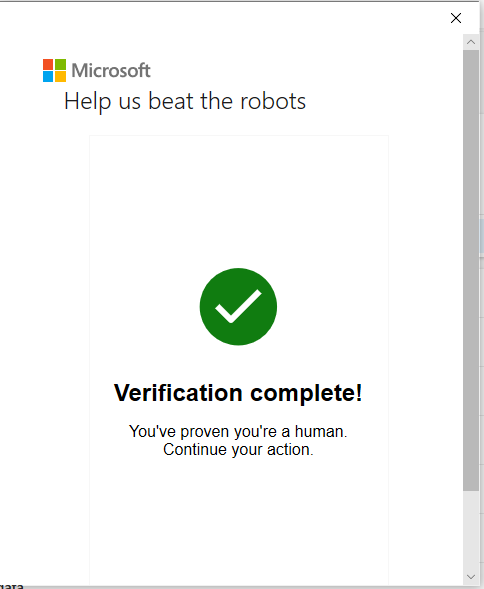Click the "You've proven you're a human." line
Viewport: 484px width, 589px height.
pos(238,431)
